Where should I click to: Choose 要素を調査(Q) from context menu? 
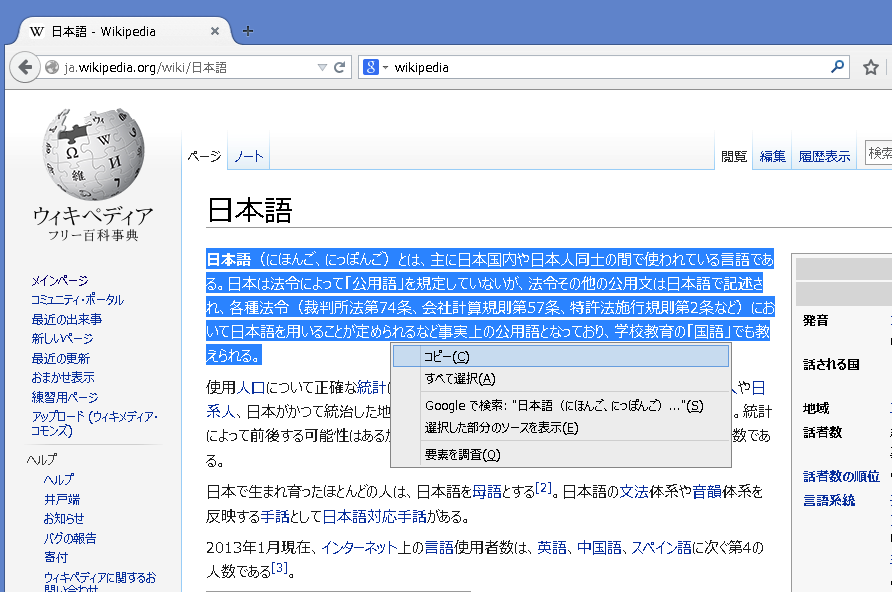click(x=561, y=454)
